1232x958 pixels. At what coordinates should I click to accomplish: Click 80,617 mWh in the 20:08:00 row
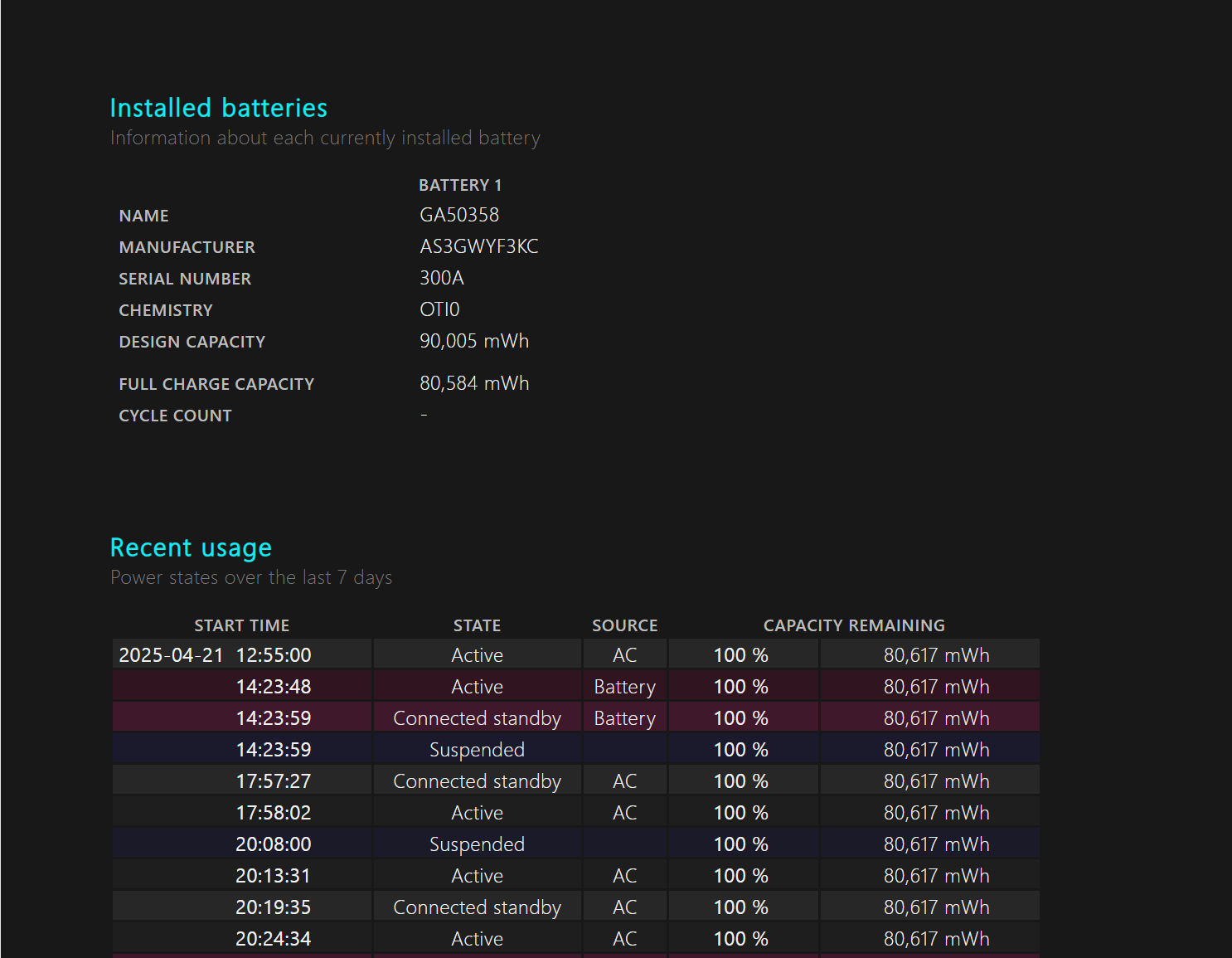(x=937, y=844)
